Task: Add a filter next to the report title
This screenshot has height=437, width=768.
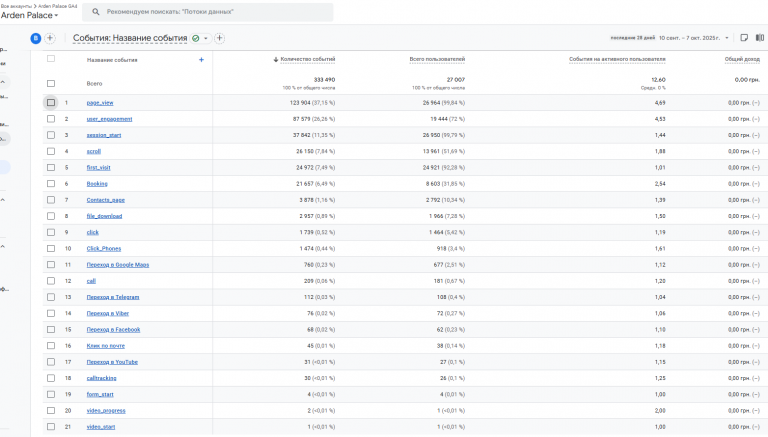Action: click(219, 38)
